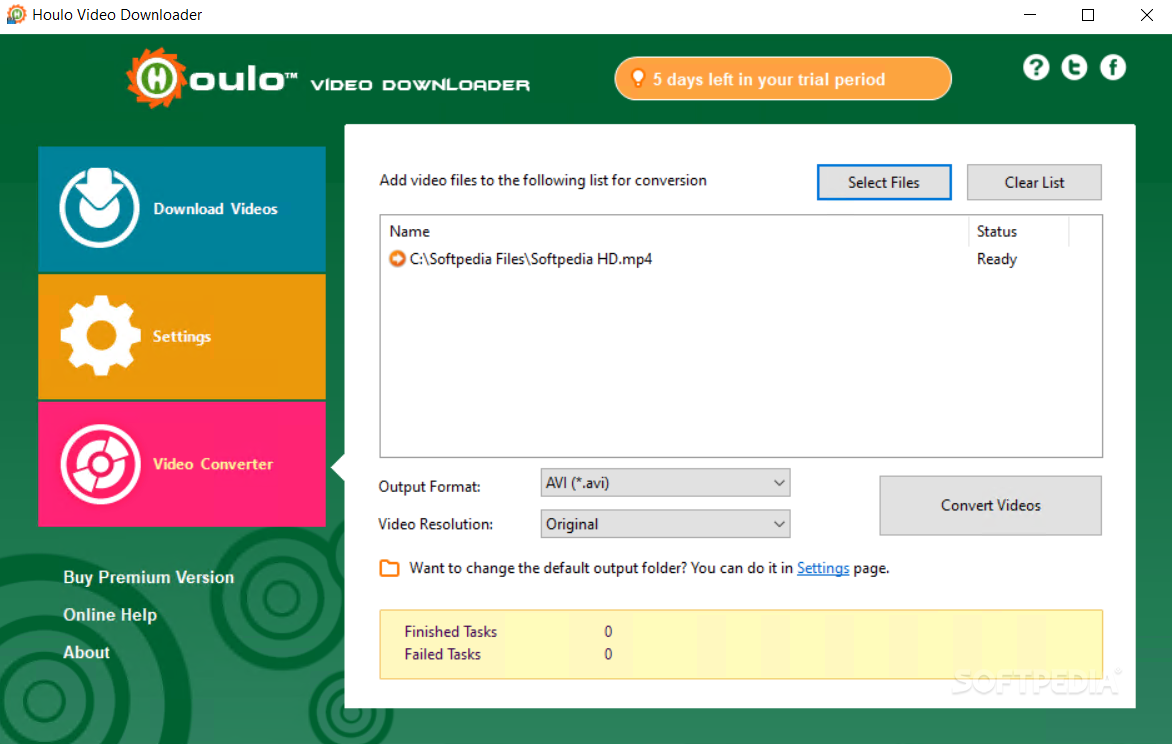The image size is (1172, 744).
Task: Maximize the Houlo window
Action: tap(1088, 15)
